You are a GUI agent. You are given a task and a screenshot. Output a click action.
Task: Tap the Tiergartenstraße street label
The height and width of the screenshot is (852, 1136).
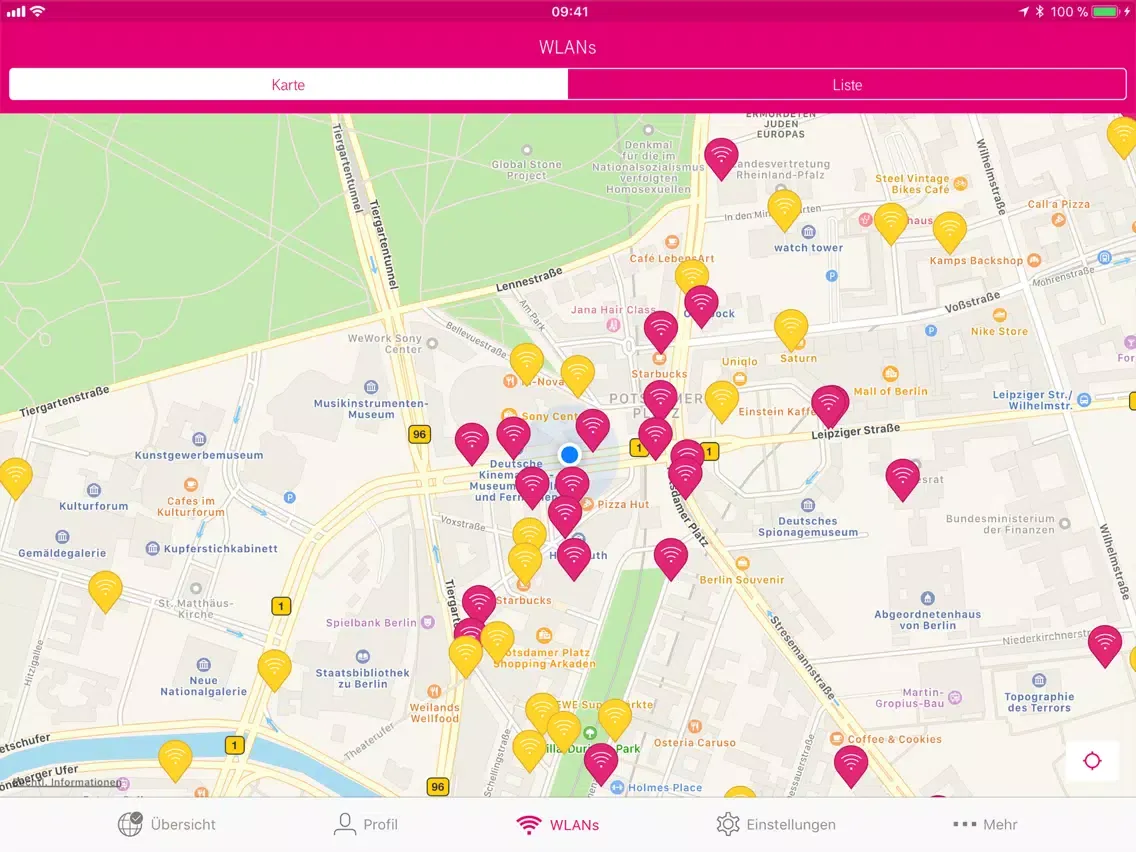64,401
